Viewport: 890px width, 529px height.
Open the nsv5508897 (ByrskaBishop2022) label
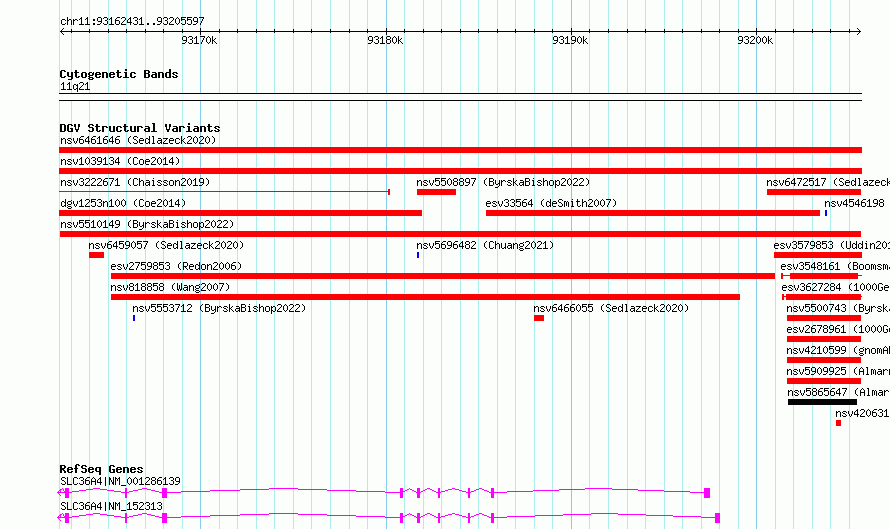(x=503, y=182)
